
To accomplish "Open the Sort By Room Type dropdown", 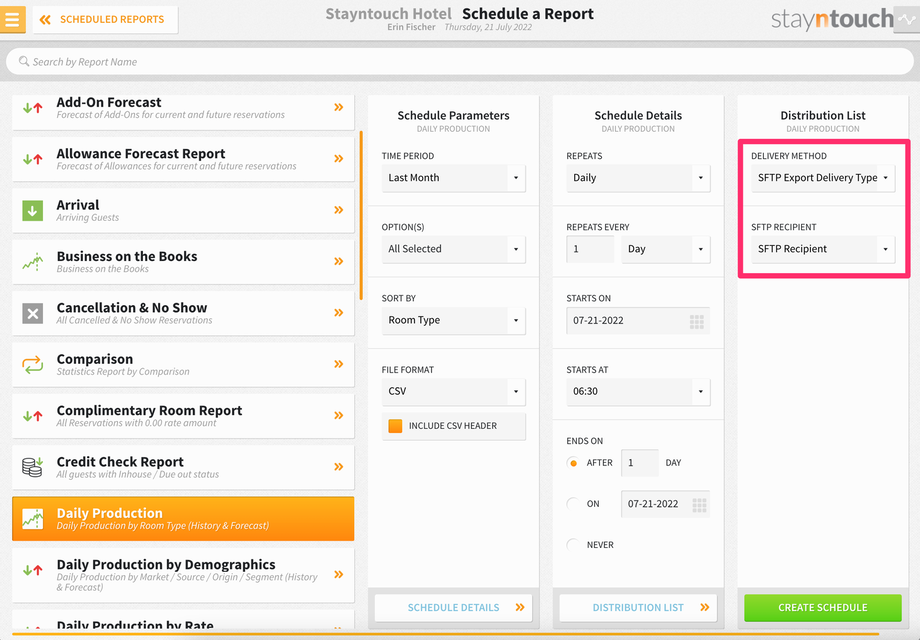I will (x=454, y=320).
